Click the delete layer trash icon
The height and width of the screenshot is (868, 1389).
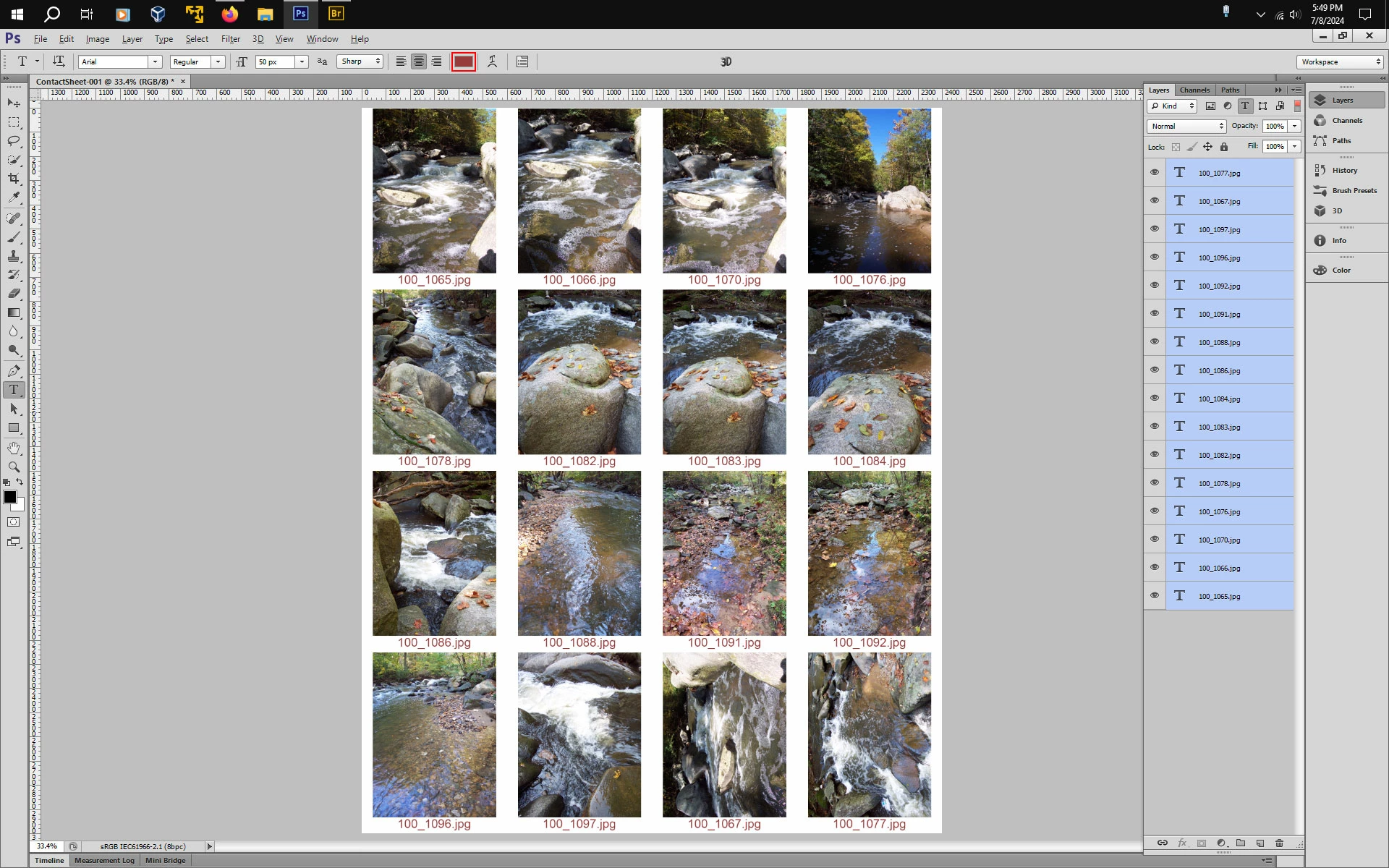1279,843
